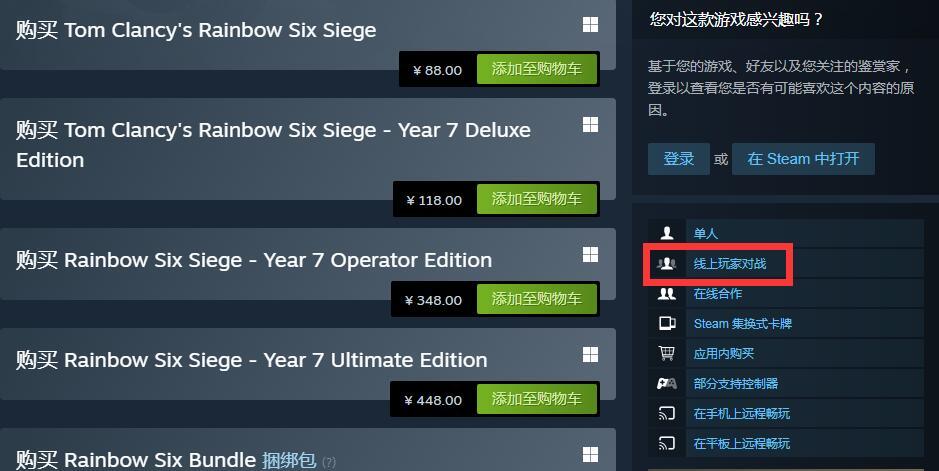Click 在 Steam 中打开 button
Image resolution: width=939 pixels, height=471 pixels.
[x=803, y=159]
